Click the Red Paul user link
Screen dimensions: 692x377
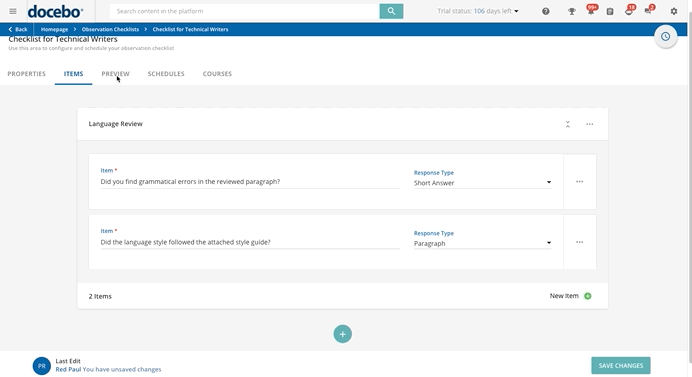click(68, 369)
